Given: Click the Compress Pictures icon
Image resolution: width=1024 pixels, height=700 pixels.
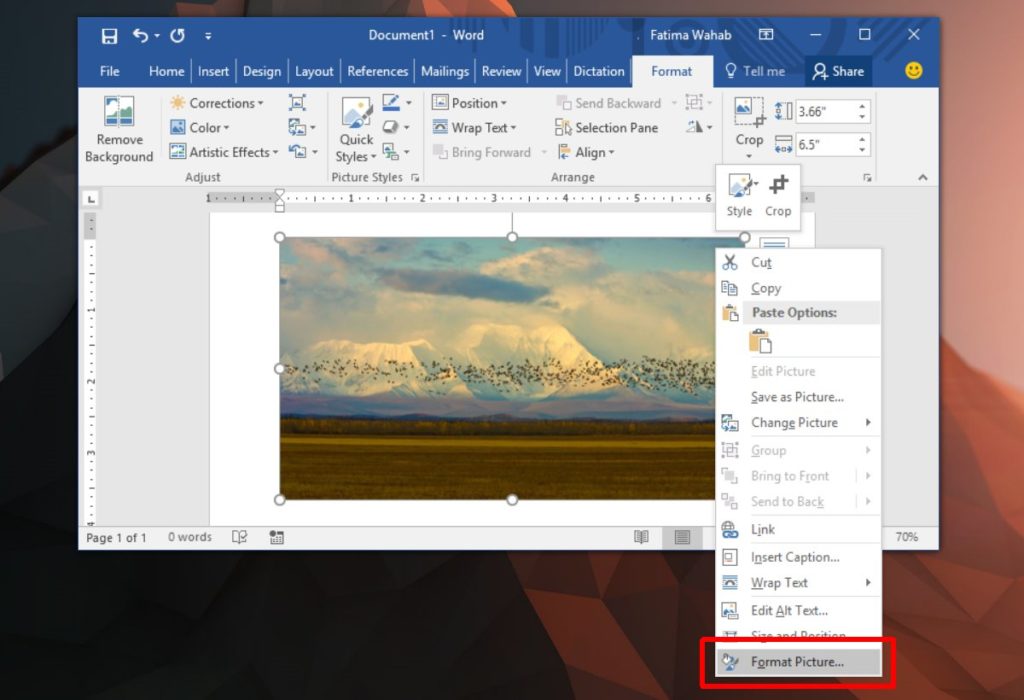Looking at the screenshot, I should point(297,103).
